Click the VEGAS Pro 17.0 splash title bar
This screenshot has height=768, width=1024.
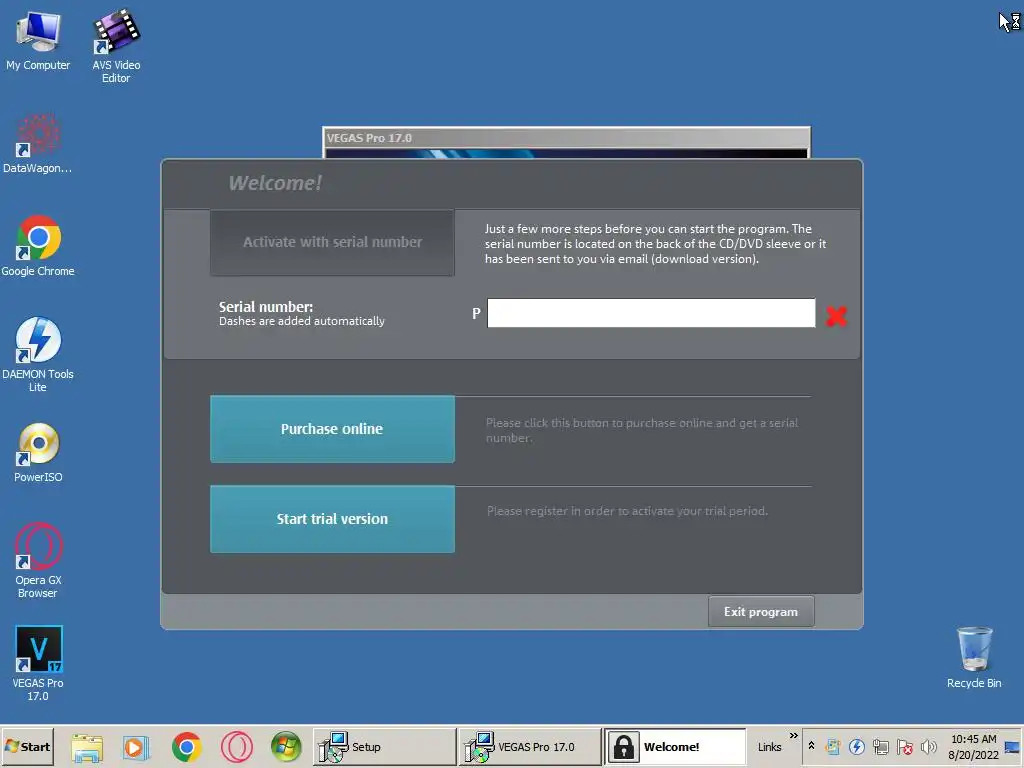click(x=566, y=138)
